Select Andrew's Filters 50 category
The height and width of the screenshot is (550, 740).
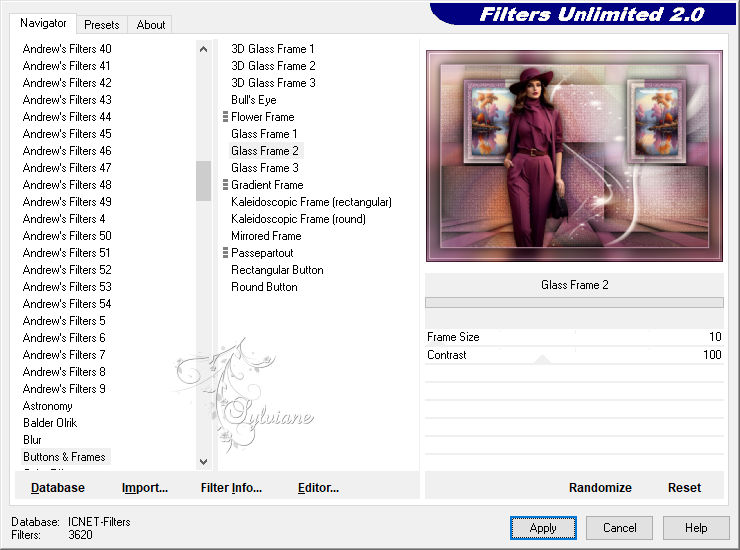67,236
